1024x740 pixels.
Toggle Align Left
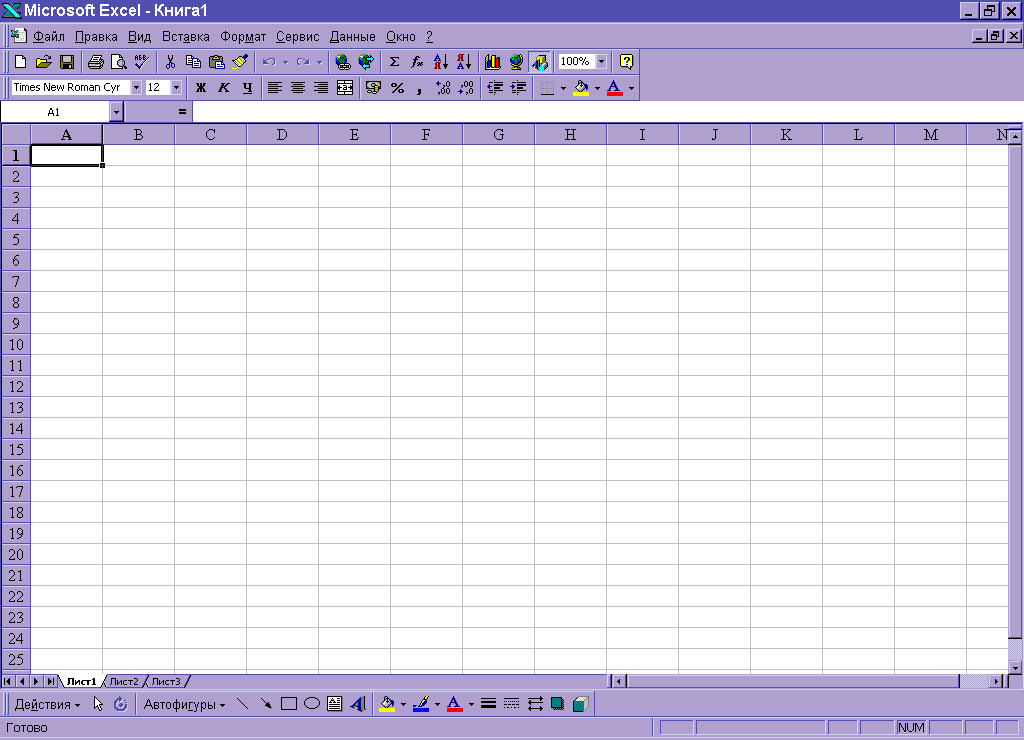click(x=274, y=88)
